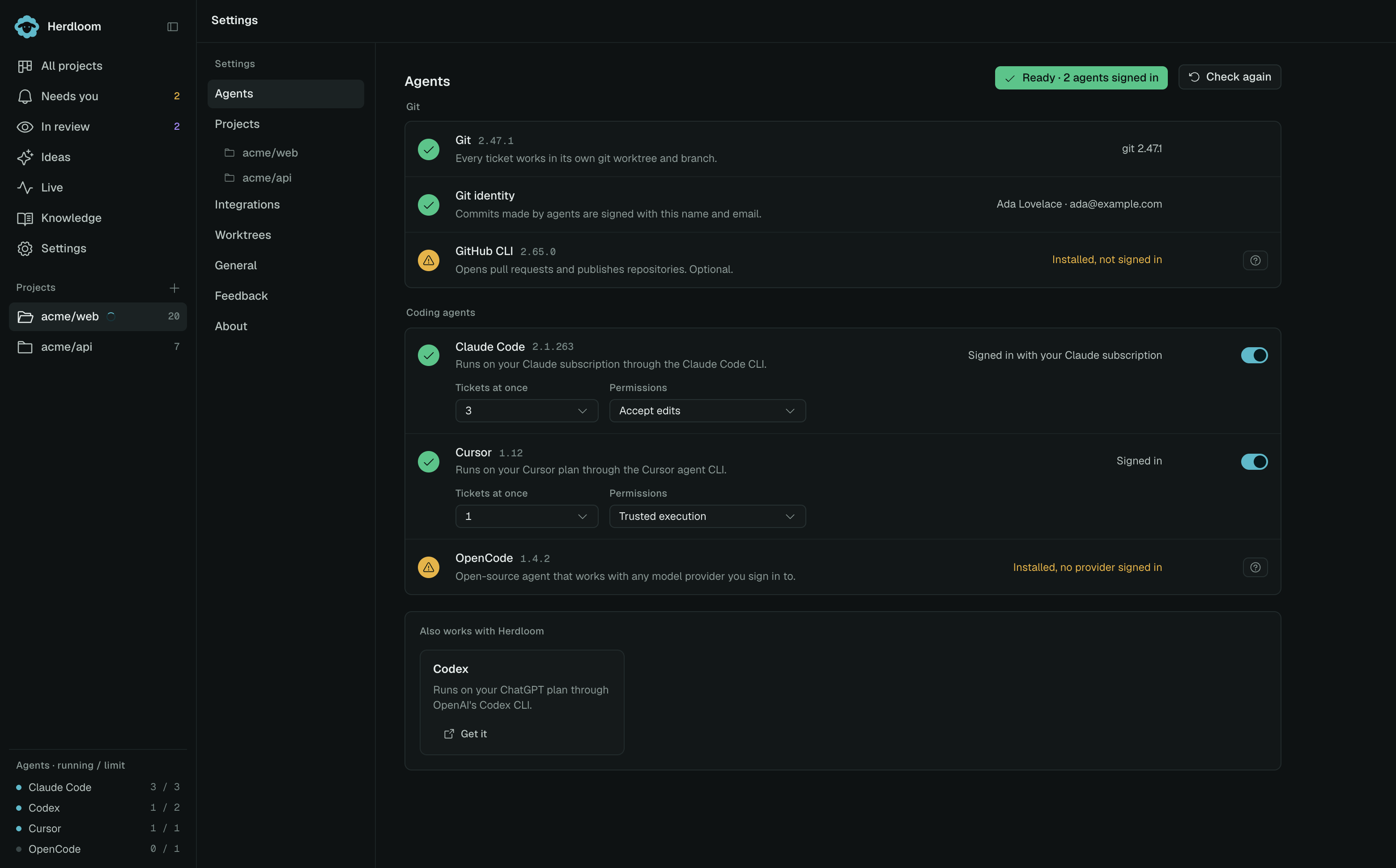1396x868 pixels.
Task: Click the Check again button
Action: coord(1230,77)
